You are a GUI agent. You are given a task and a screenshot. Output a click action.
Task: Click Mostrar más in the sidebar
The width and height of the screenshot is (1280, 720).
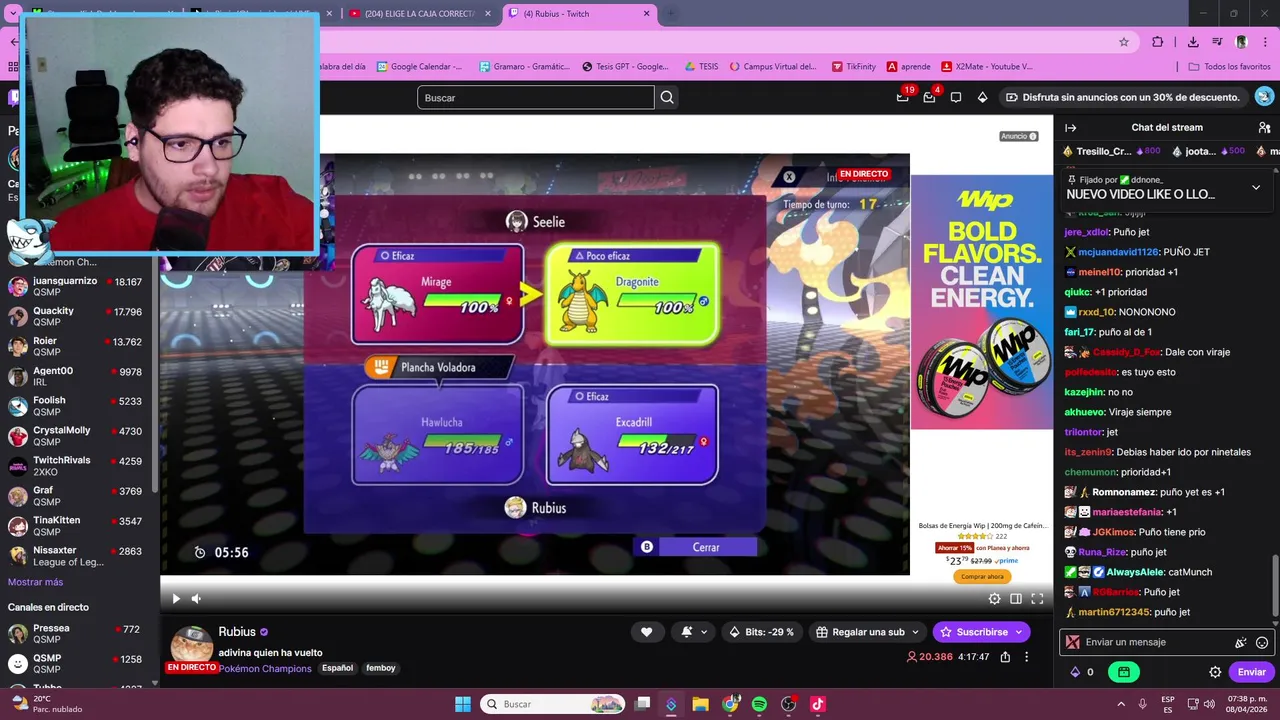coord(35,582)
